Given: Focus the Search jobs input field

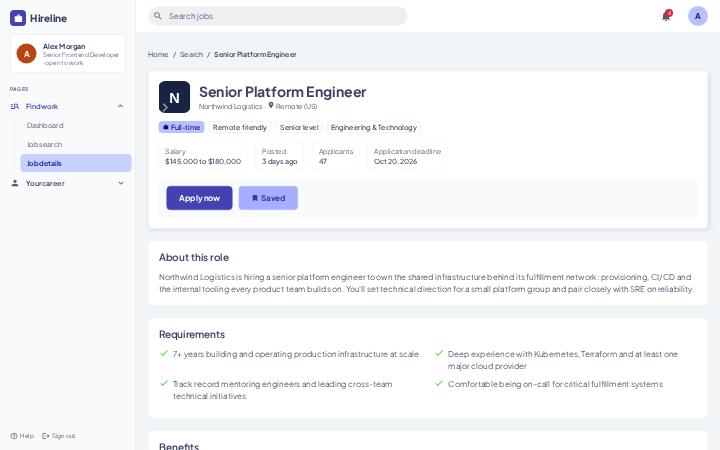Looking at the screenshot, I should (278, 16).
